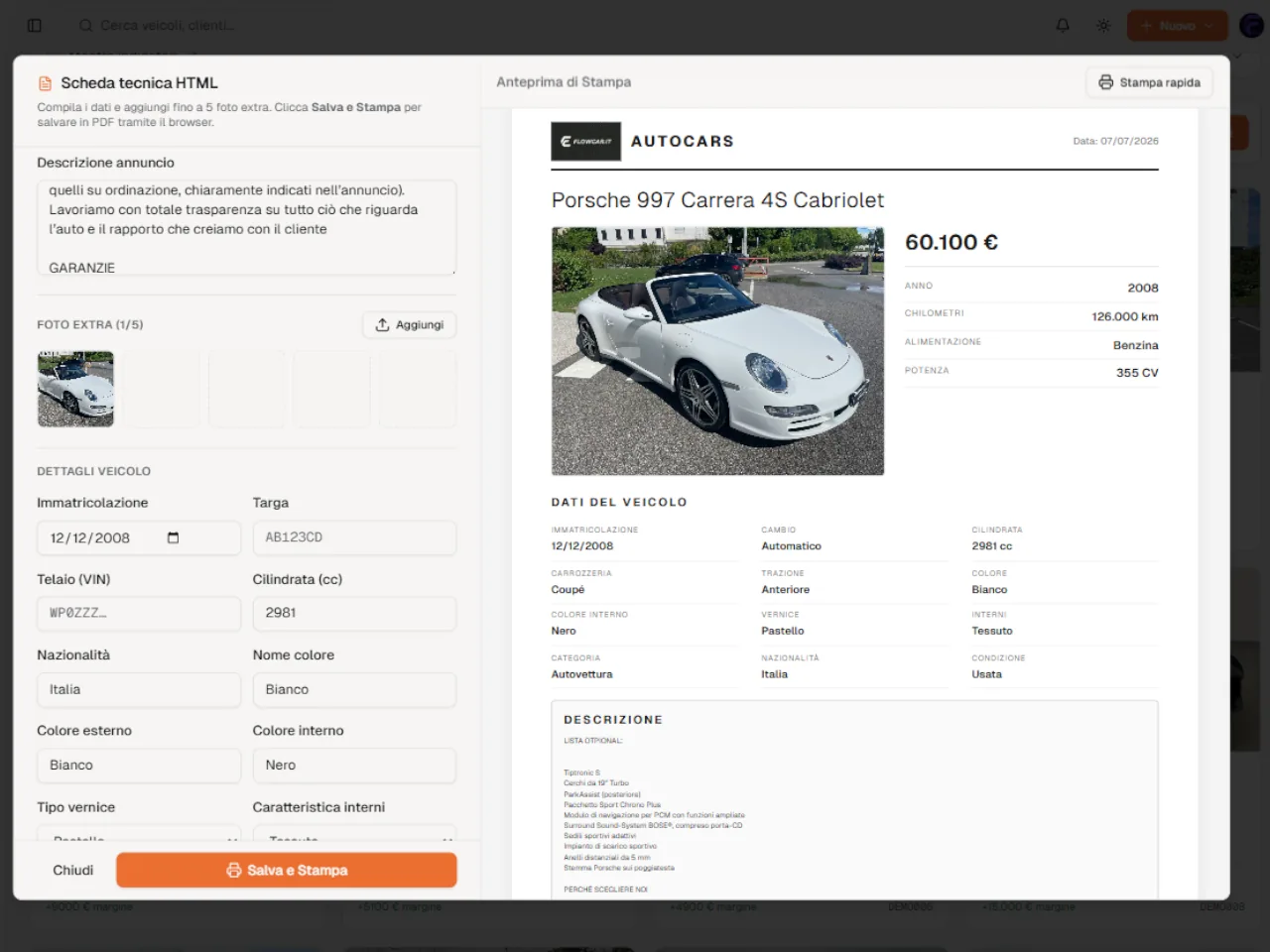Click the 'FOTO EXTRA (1/5)' label
The width and height of the screenshot is (1270, 952).
[x=90, y=324]
